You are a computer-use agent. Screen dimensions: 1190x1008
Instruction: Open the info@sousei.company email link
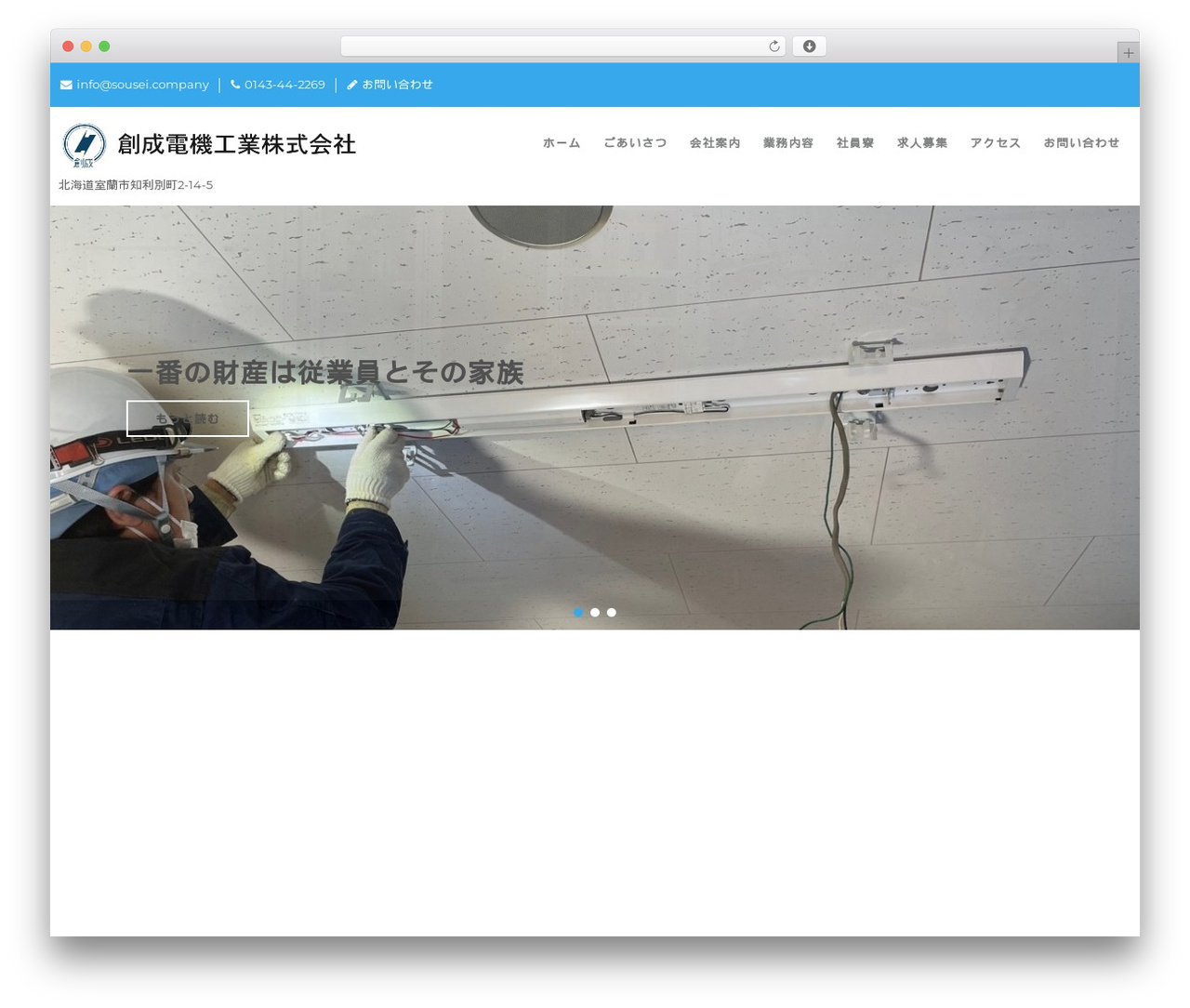[x=143, y=85]
